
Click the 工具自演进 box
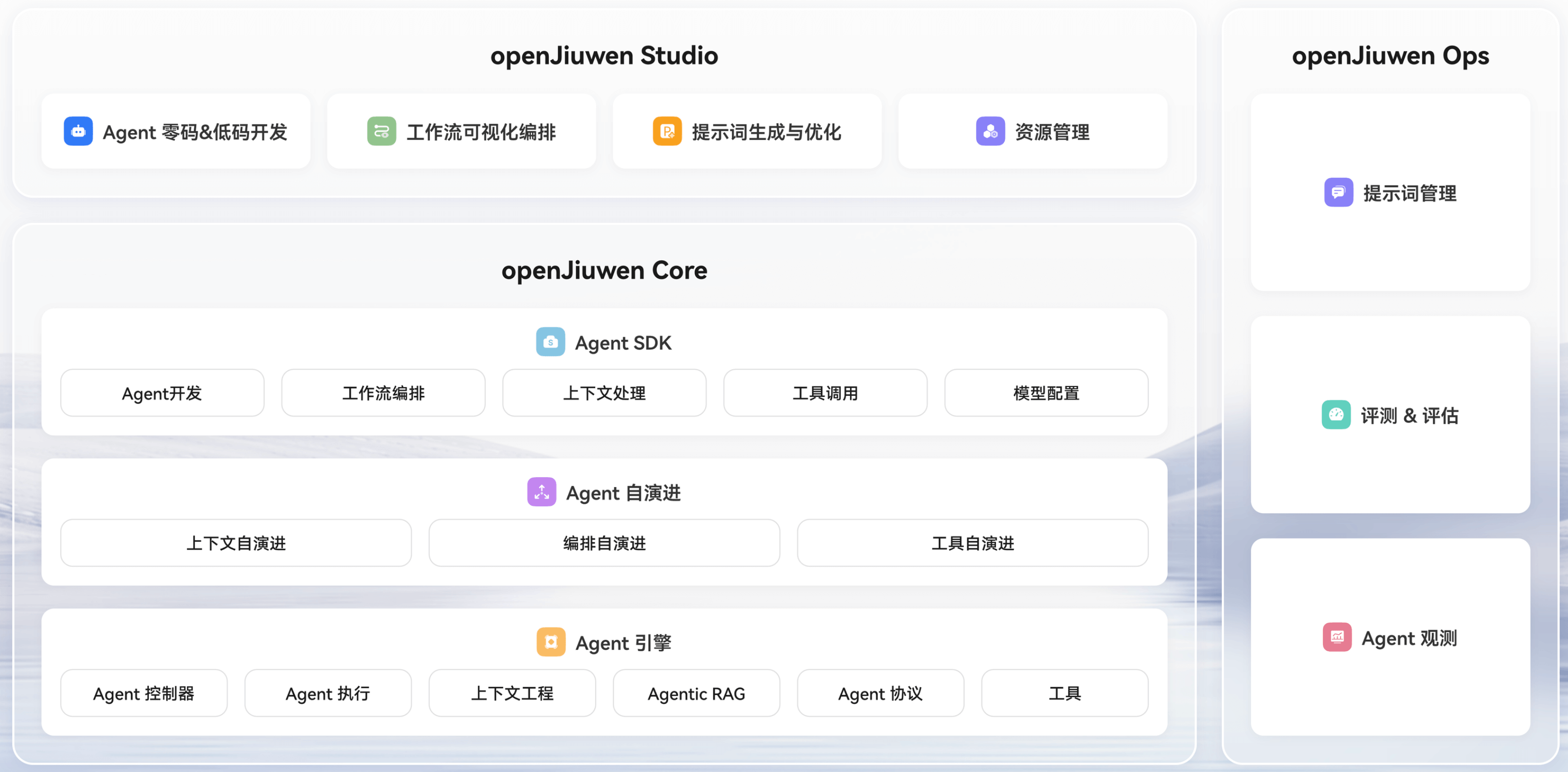[x=972, y=543]
